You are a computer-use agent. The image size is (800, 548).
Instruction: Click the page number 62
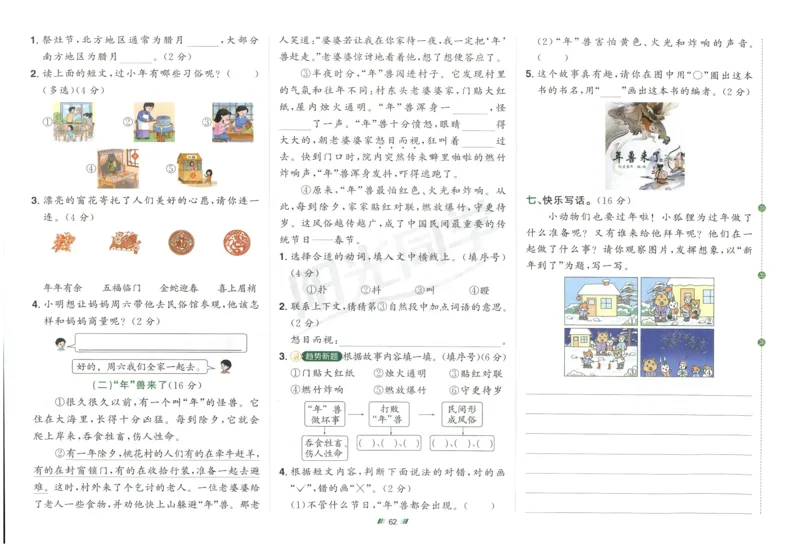click(x=392, y=521)
